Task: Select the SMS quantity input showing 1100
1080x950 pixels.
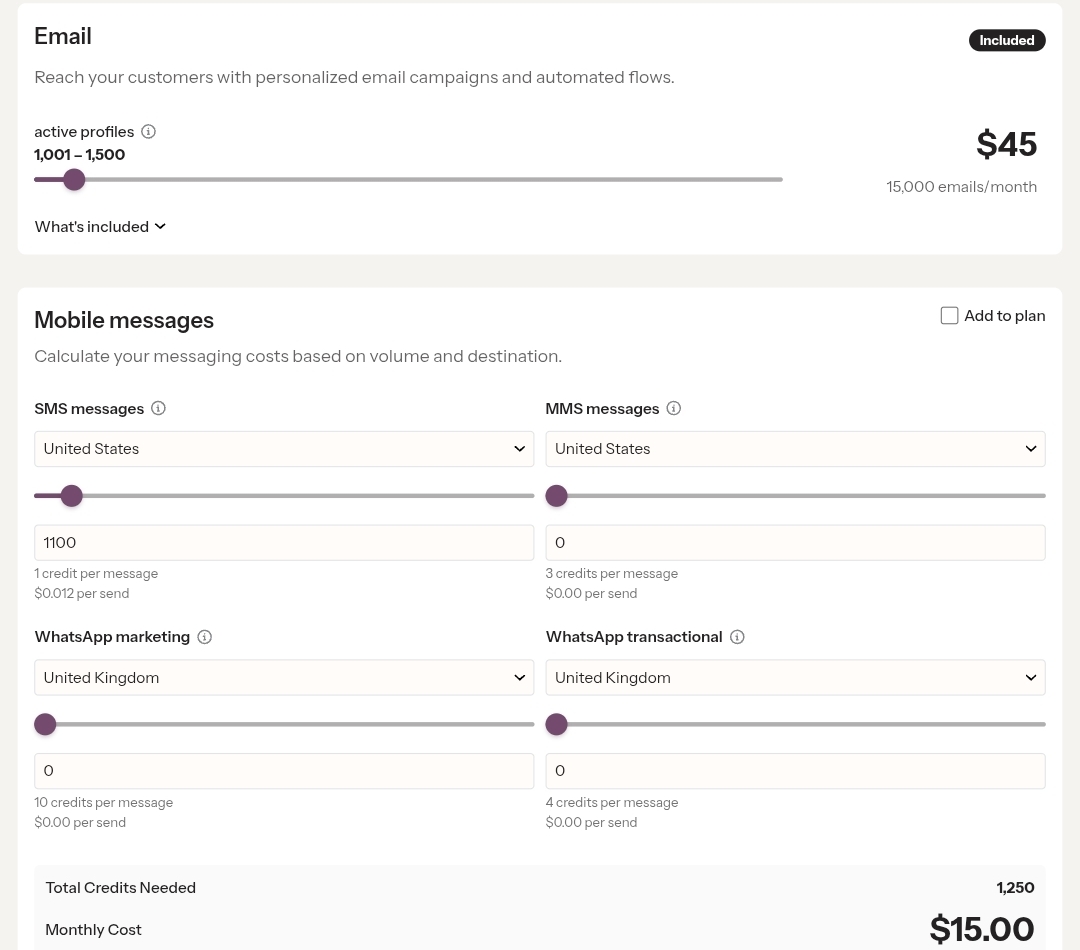Action: point(284,542)
